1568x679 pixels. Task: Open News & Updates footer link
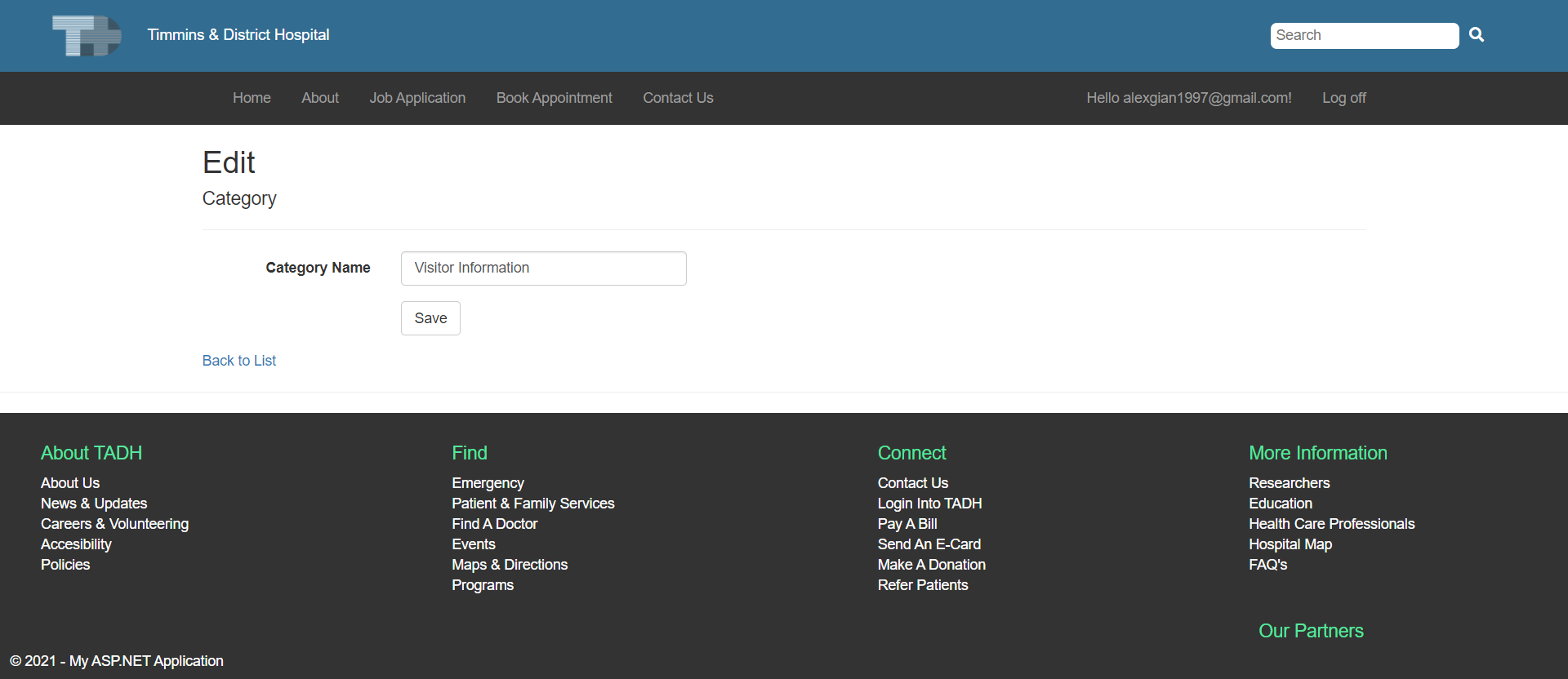click(94, 504)
